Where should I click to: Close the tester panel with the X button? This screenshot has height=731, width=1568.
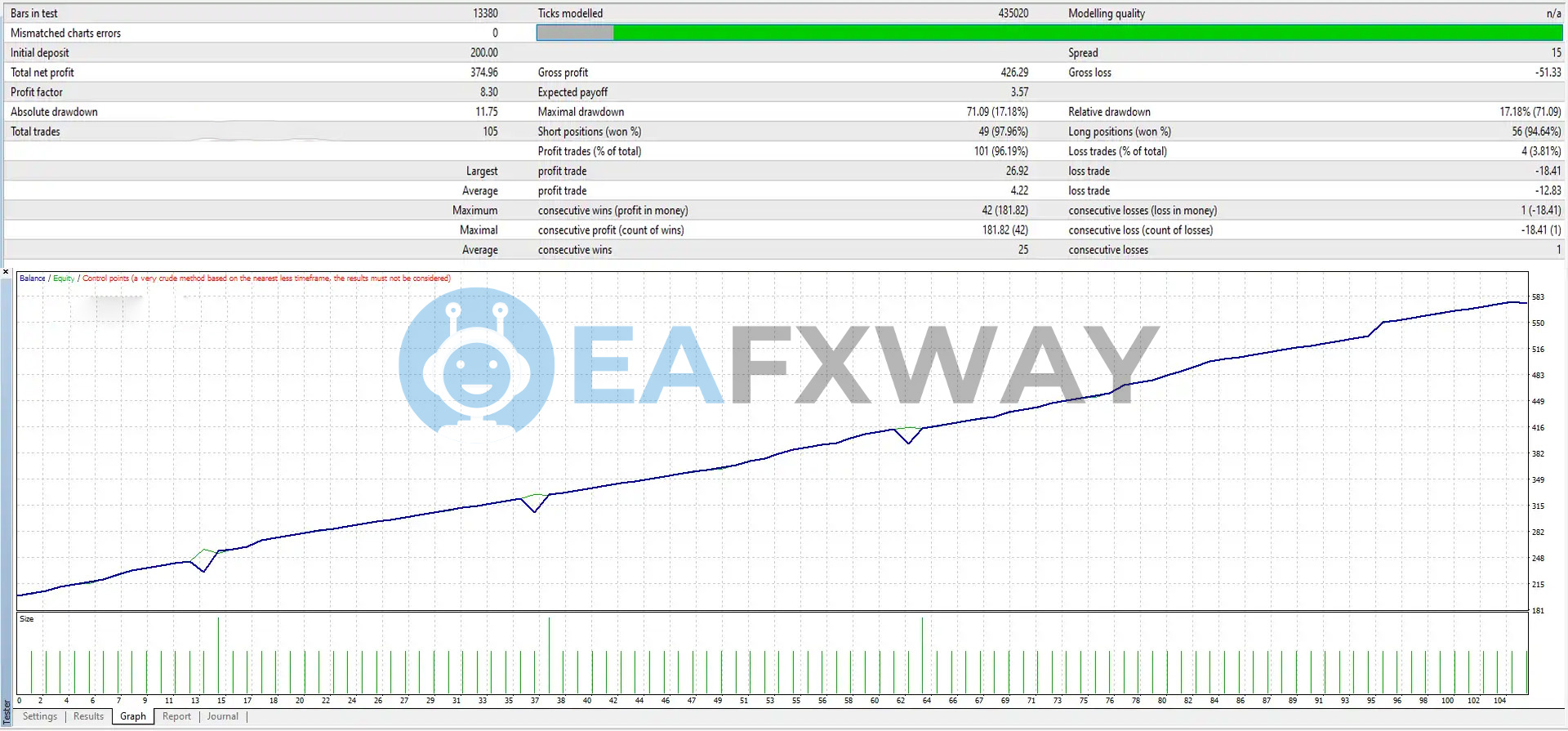(6, 272)
